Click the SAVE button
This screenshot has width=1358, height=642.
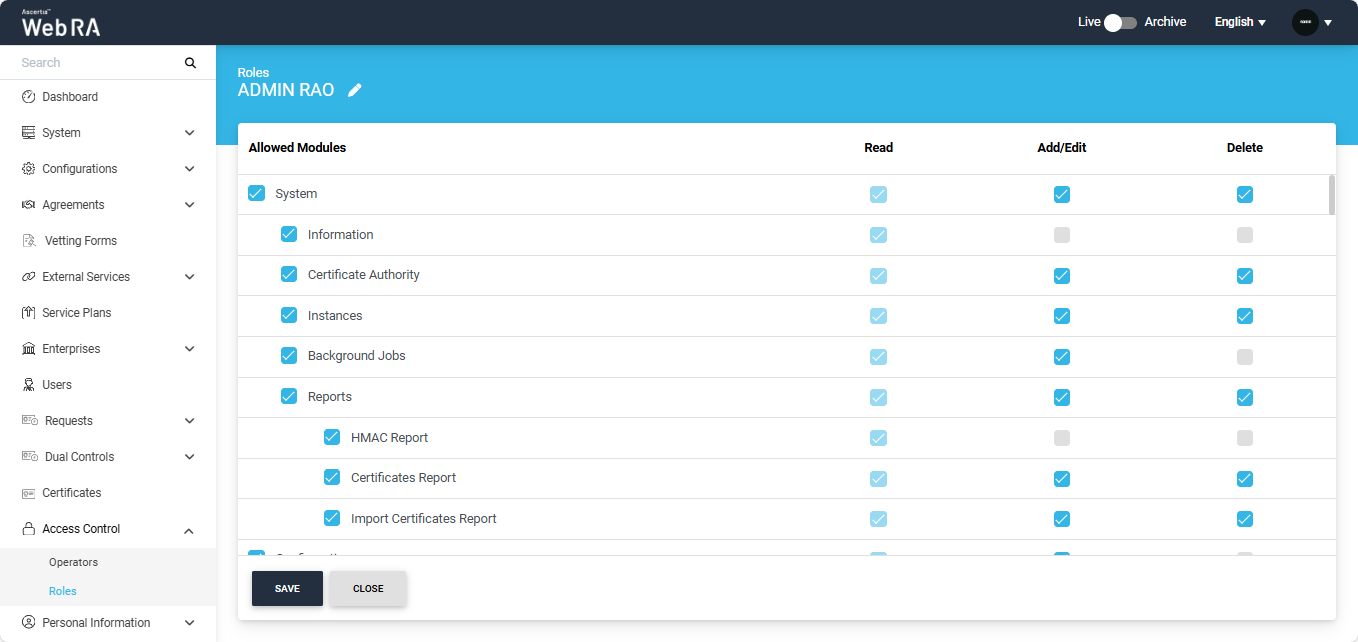point(287,589)
